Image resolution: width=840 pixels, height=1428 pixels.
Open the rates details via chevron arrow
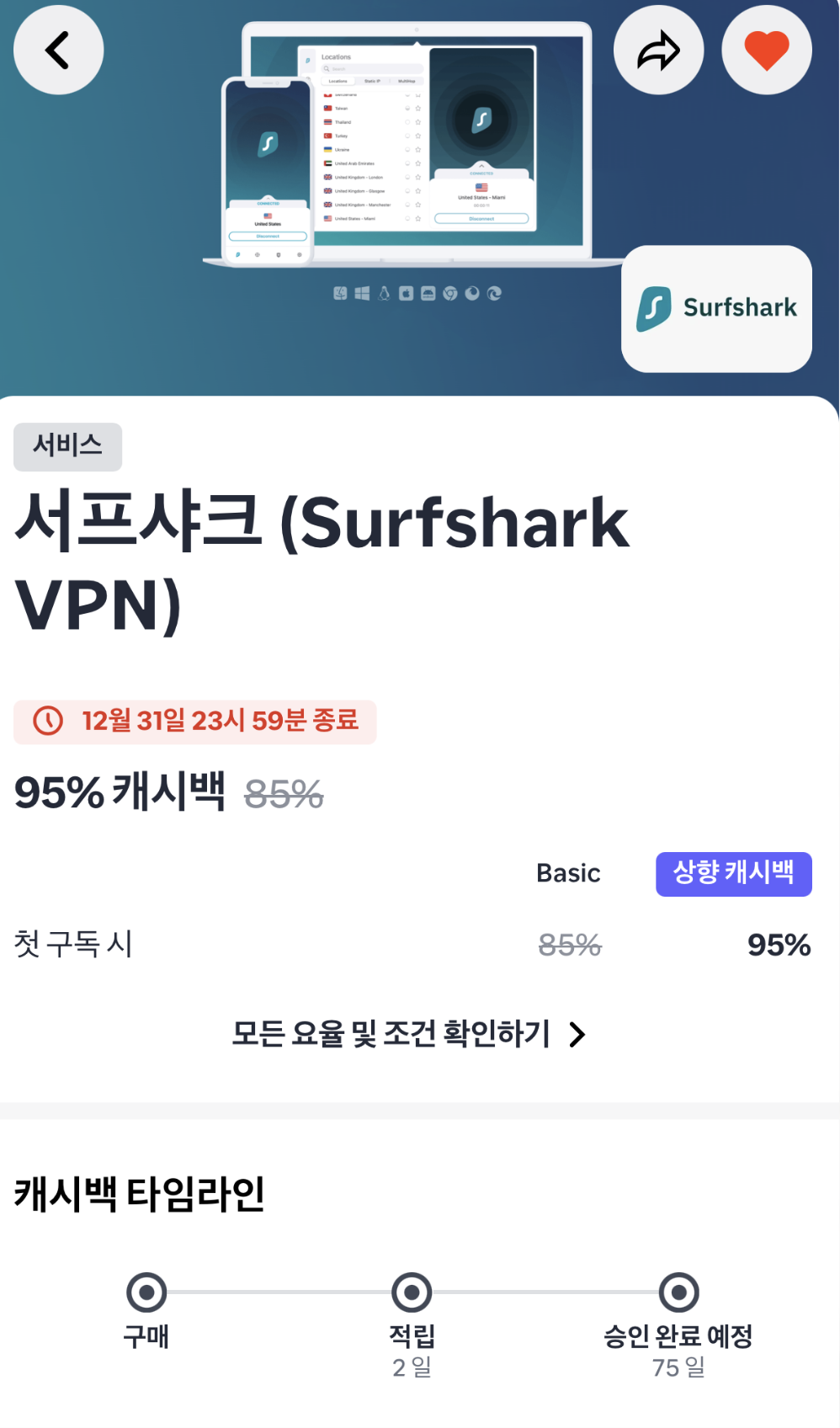click(x=578, y=1034)
